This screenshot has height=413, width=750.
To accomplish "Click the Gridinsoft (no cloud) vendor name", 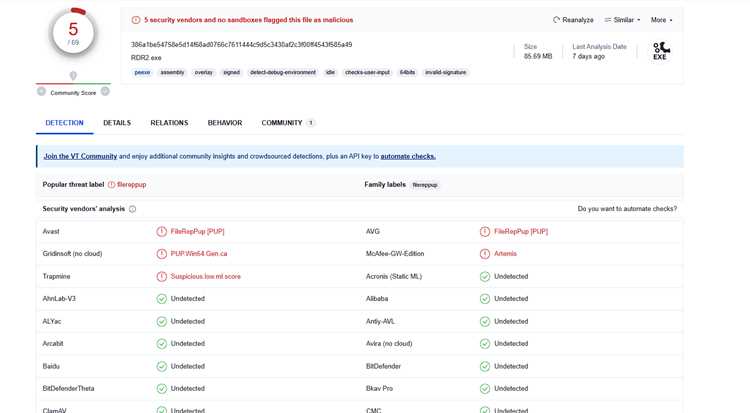I will pyautogui.click(x=72, y=254).
